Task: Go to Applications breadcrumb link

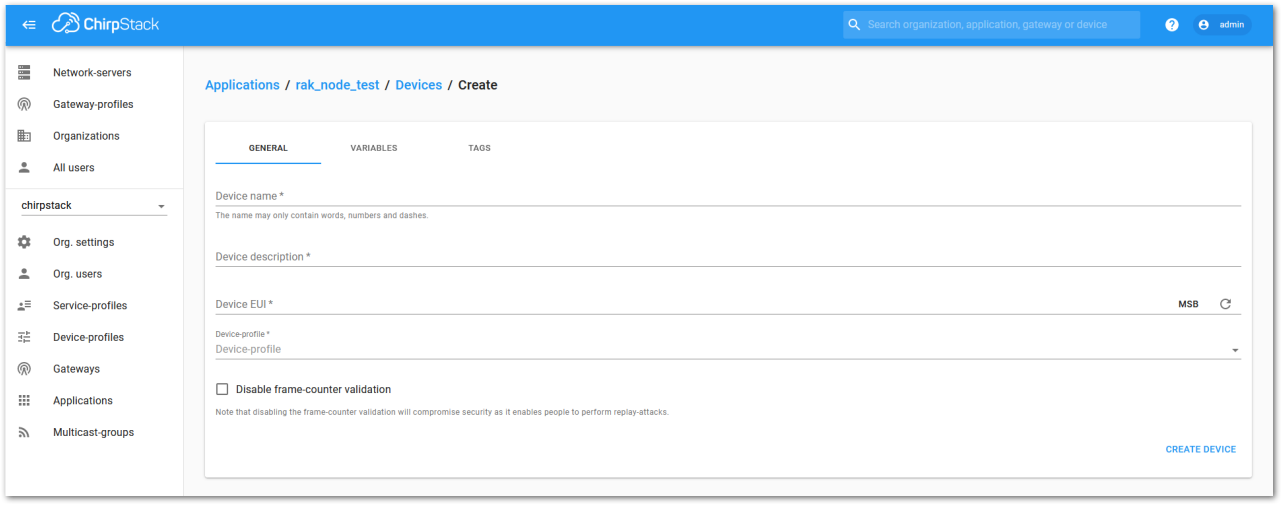Action: pos(242,85)
